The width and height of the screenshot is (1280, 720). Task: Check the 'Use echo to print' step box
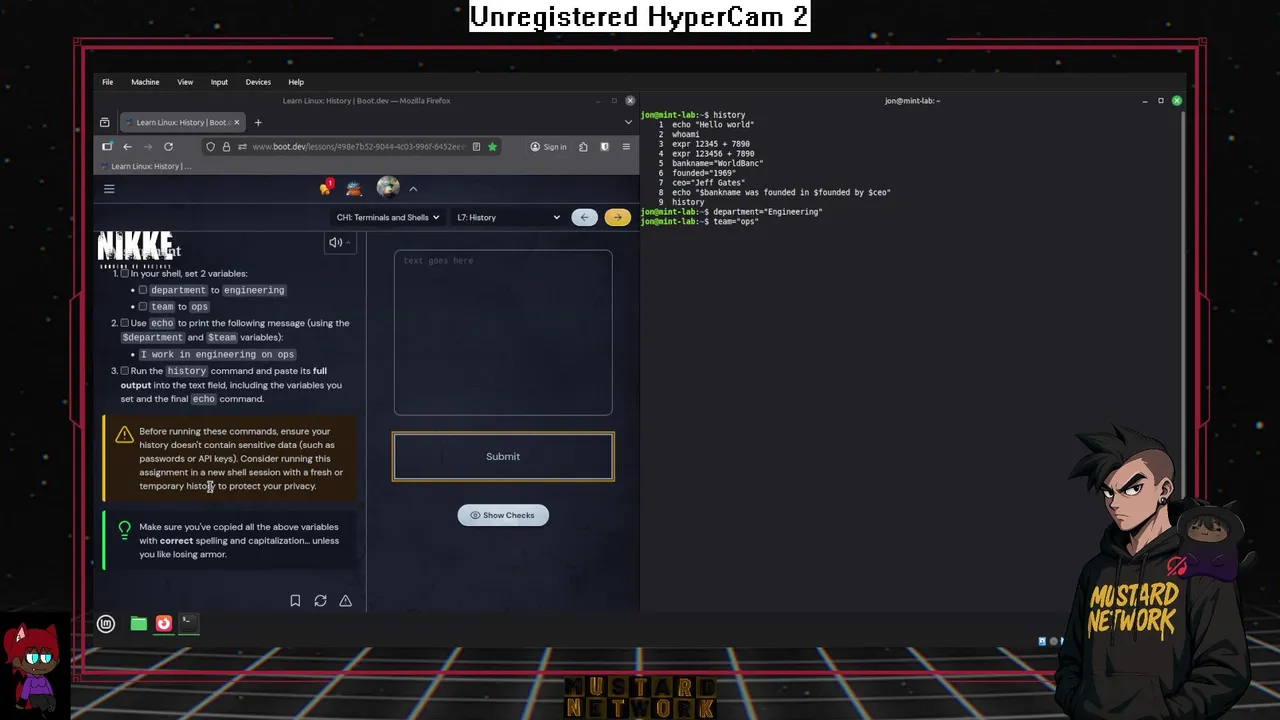(124, 323)
